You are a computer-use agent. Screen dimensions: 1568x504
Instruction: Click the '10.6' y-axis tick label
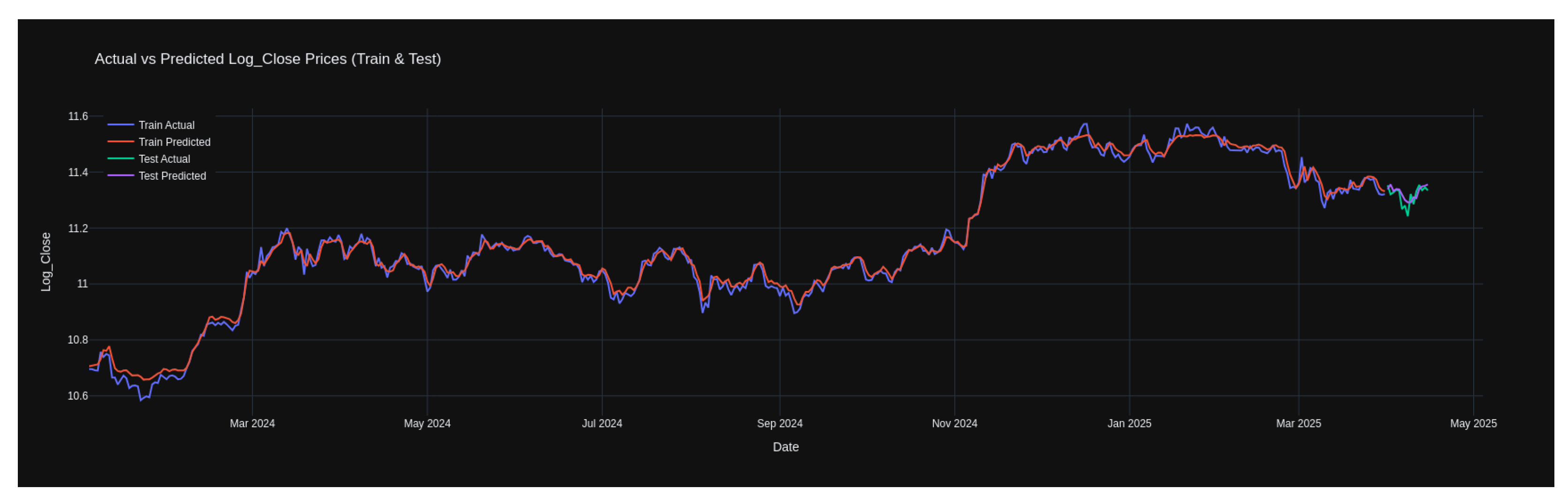coord(78,396)
